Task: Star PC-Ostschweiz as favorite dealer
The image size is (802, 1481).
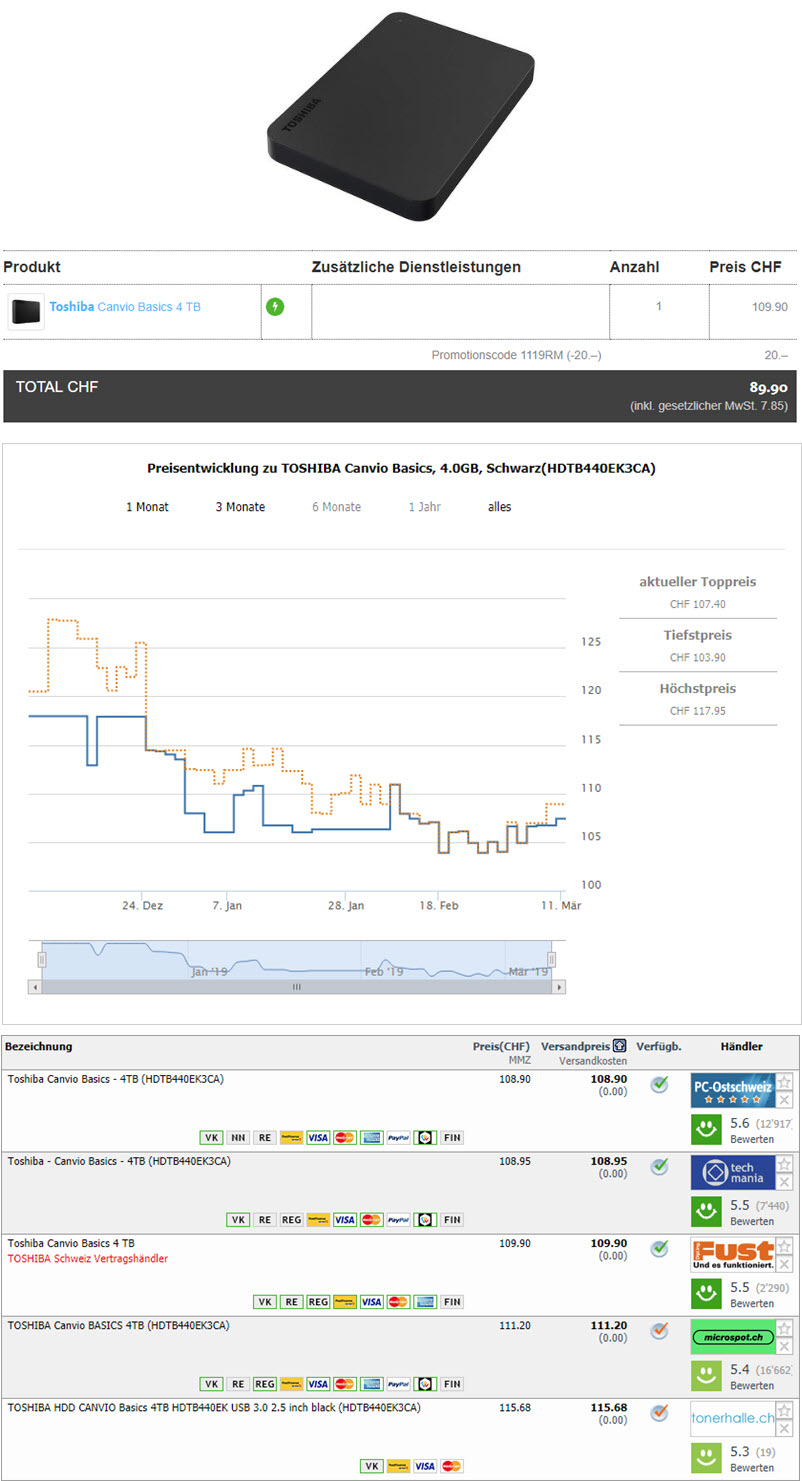Action: click(x=785, y=1081)
